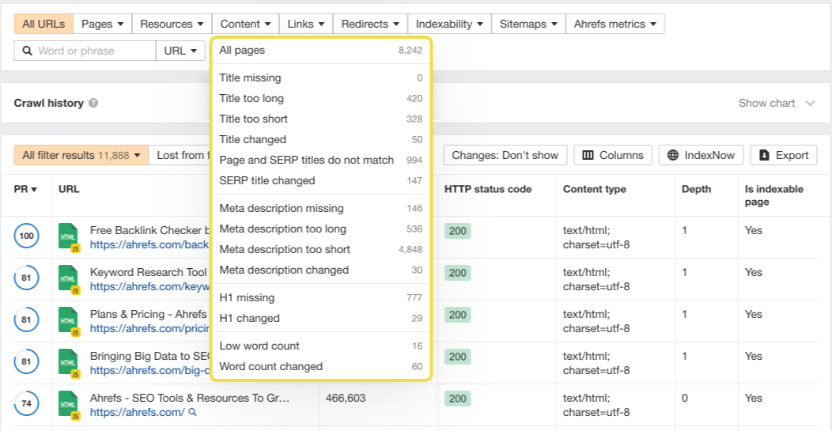
Task: Click the IndexNow button
Action: coord(701,155)
